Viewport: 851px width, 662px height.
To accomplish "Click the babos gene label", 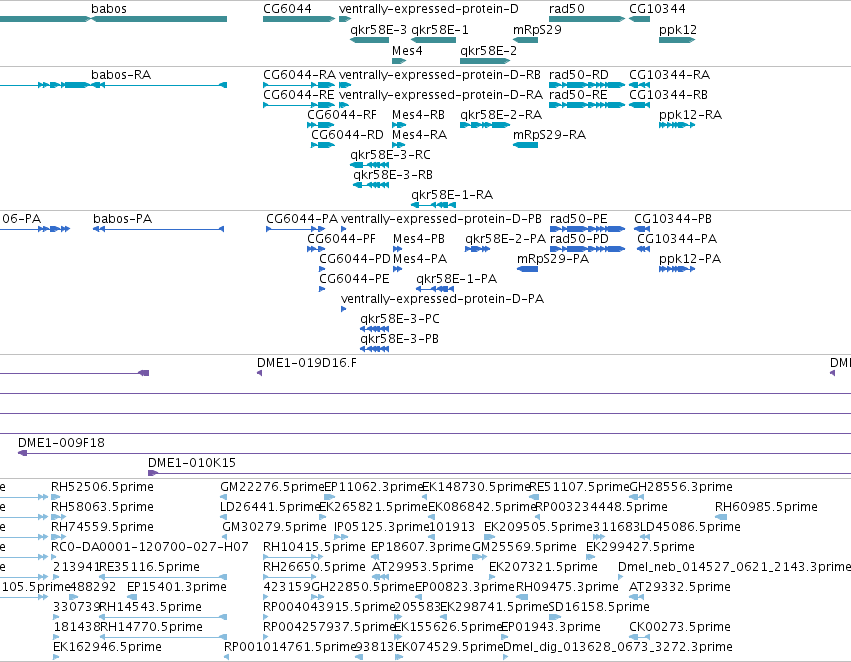I will (109, 9).
